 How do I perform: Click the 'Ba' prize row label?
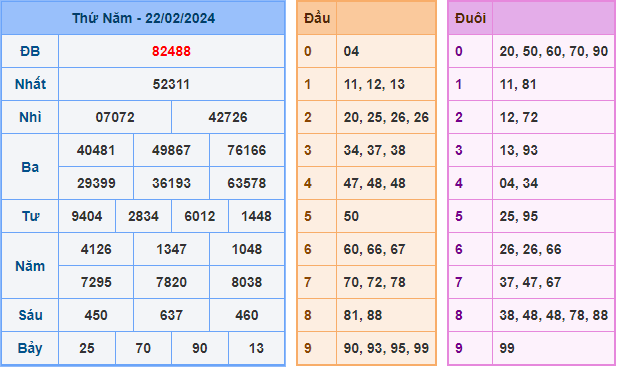pos(30,167)
